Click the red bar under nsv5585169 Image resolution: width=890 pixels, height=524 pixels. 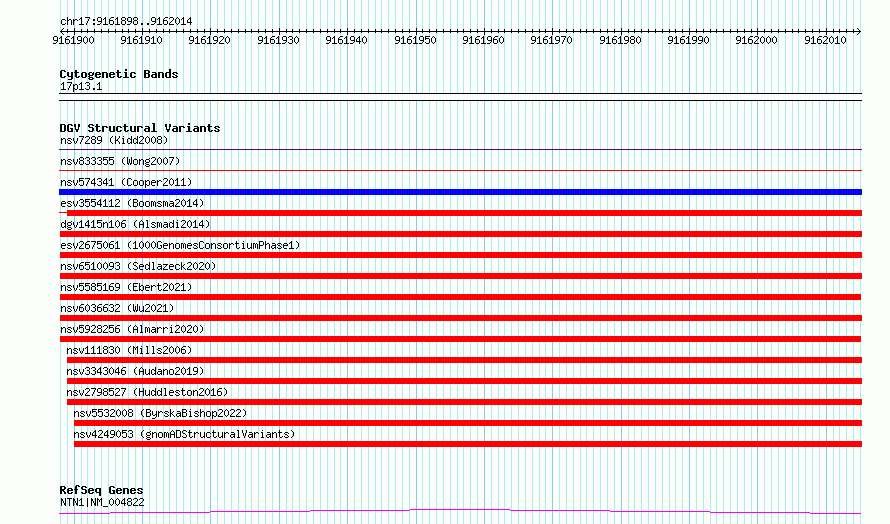(460, 297)
